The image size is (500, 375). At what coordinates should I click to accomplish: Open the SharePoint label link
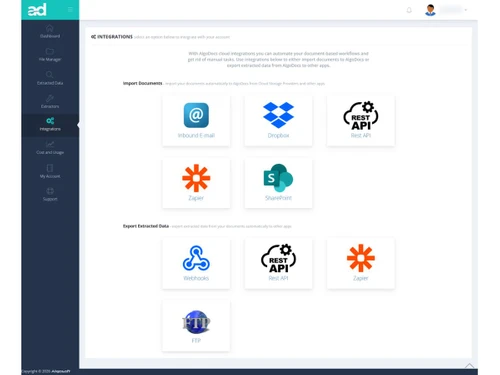(x=278, y=198)
